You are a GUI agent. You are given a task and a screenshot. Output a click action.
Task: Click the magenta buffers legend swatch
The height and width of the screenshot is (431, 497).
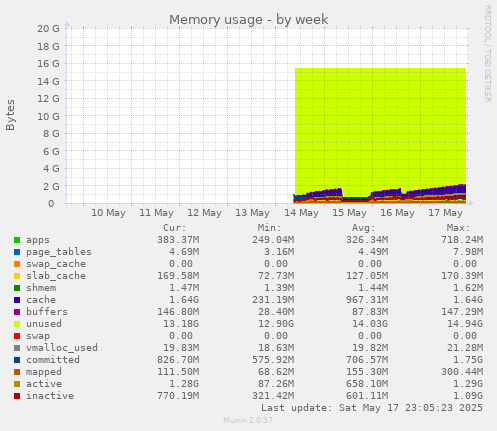click(17, 312)
